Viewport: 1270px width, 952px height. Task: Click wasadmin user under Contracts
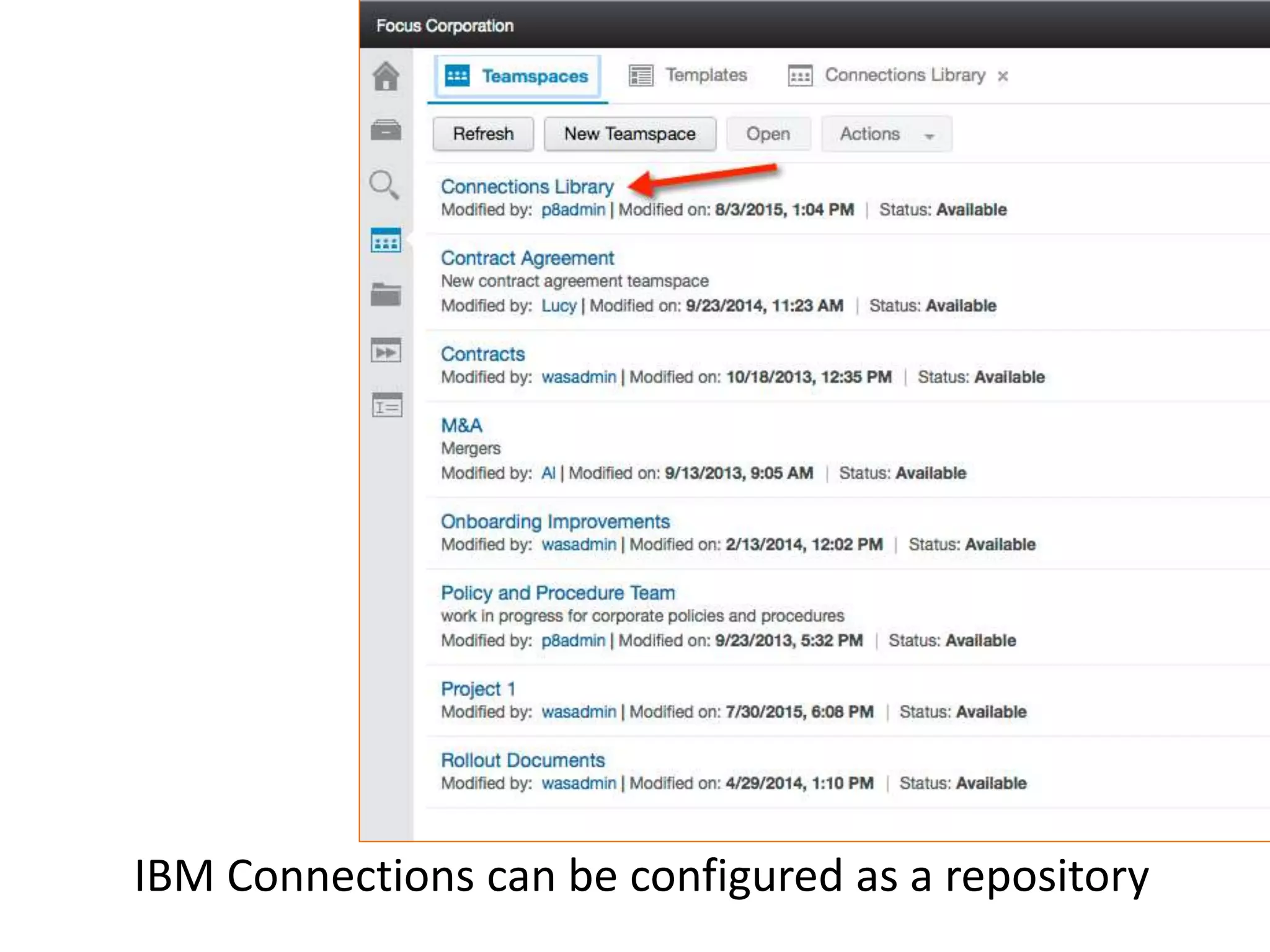[x=579, y=377]
